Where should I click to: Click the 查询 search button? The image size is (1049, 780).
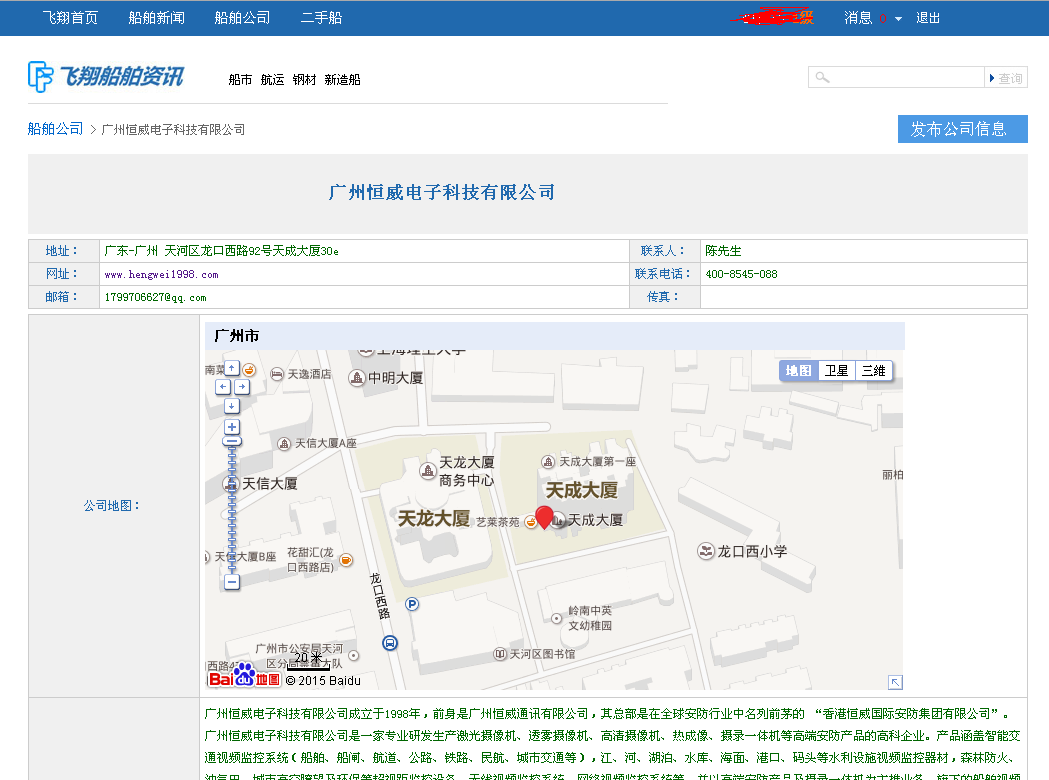tap(1007, 78)
